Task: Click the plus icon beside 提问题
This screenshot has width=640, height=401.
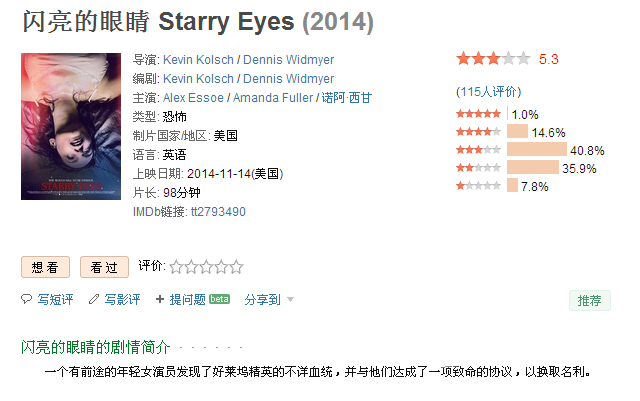Action: point(160,299)
